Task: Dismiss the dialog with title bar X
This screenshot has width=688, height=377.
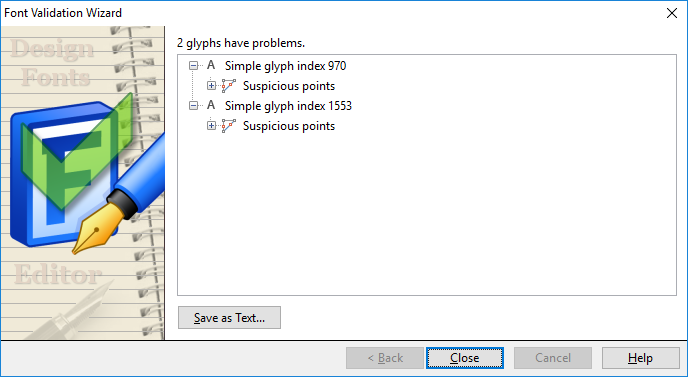Action: (672, 13)
